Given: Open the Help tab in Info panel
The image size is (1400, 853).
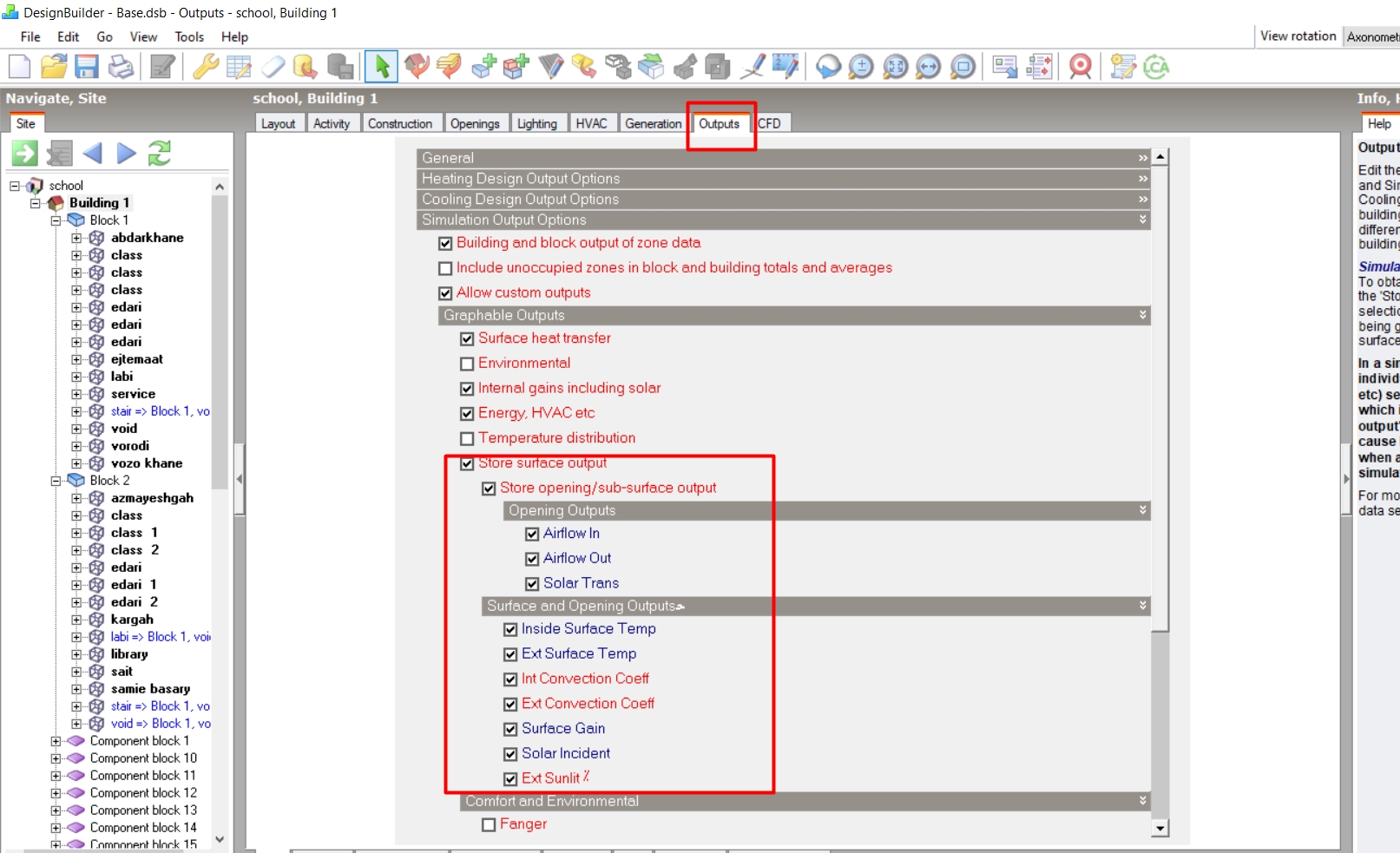Looking at the screenshot, I should tap(1379, 123).
